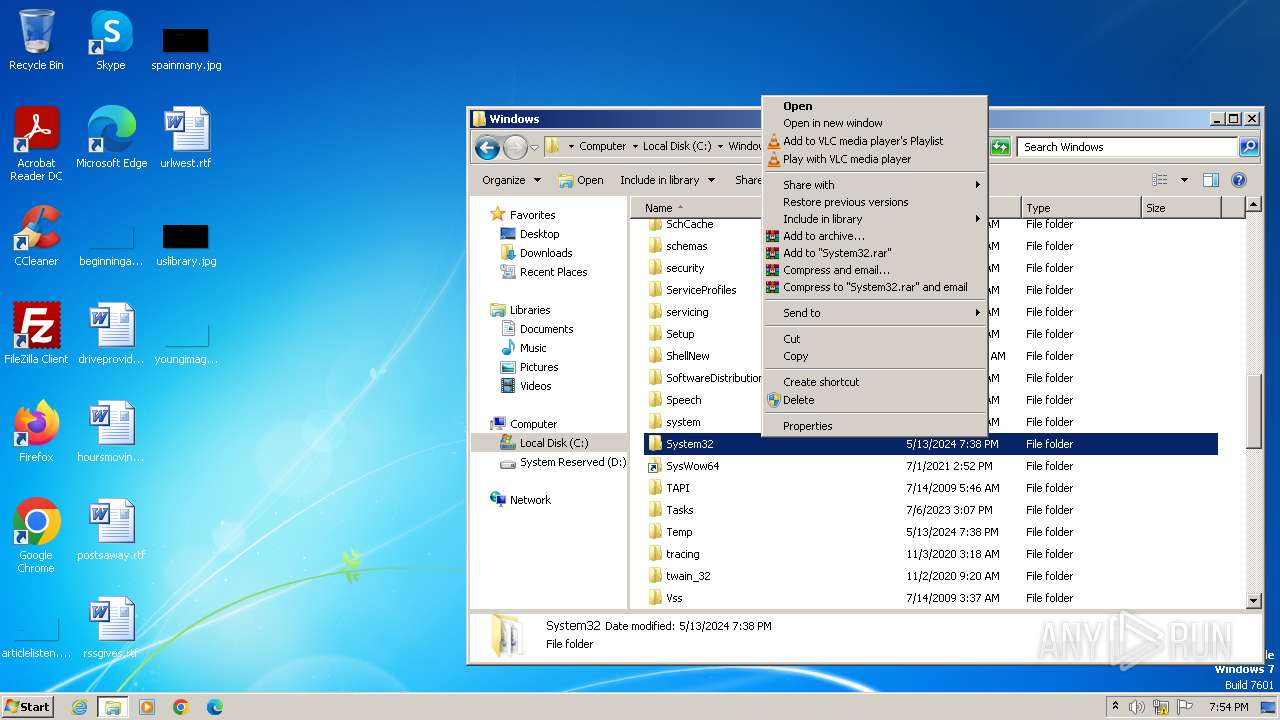Click the Explorer help question mark icon
Viewport: 1280px width, 720px height.
[1238, 180]
